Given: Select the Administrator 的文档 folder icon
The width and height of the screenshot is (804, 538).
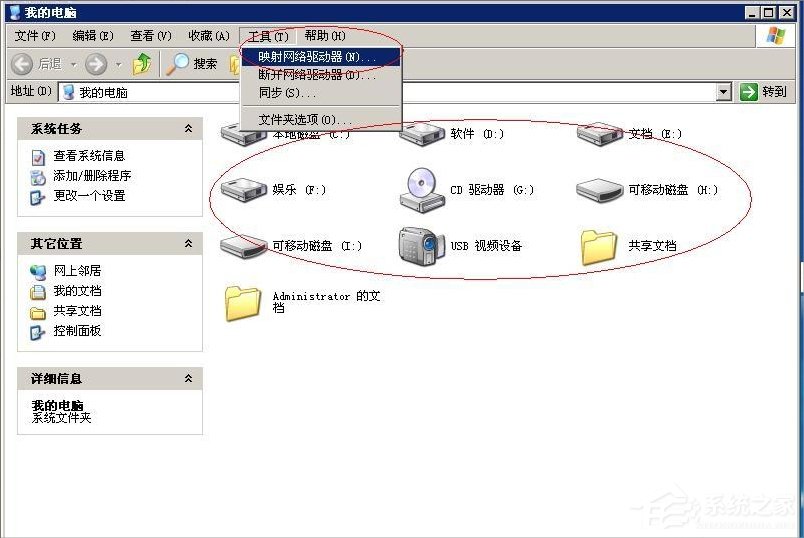Looking at the screenshot, I should pyautogui.click(x=243, y=303).
